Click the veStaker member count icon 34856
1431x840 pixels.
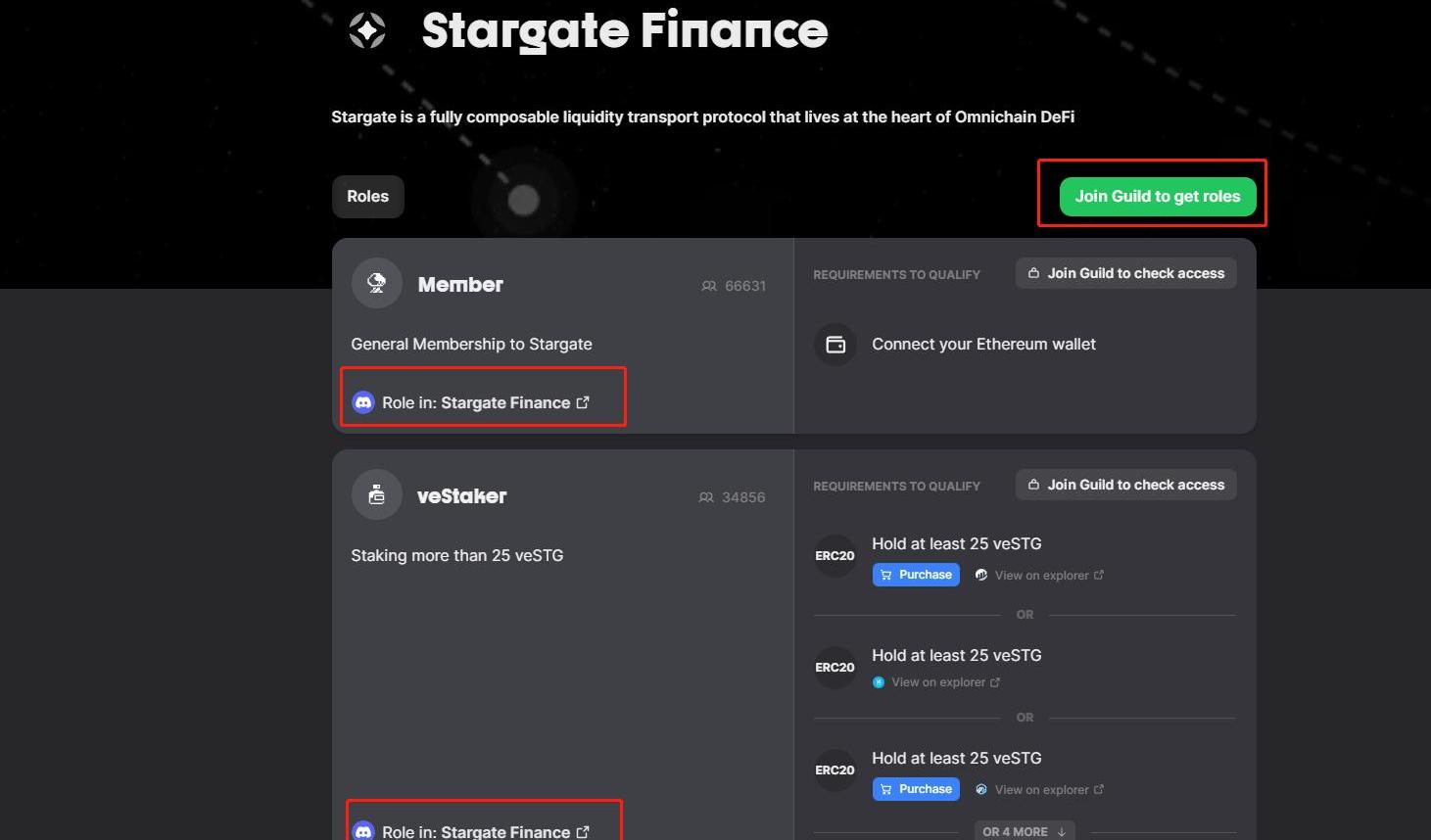706,497
